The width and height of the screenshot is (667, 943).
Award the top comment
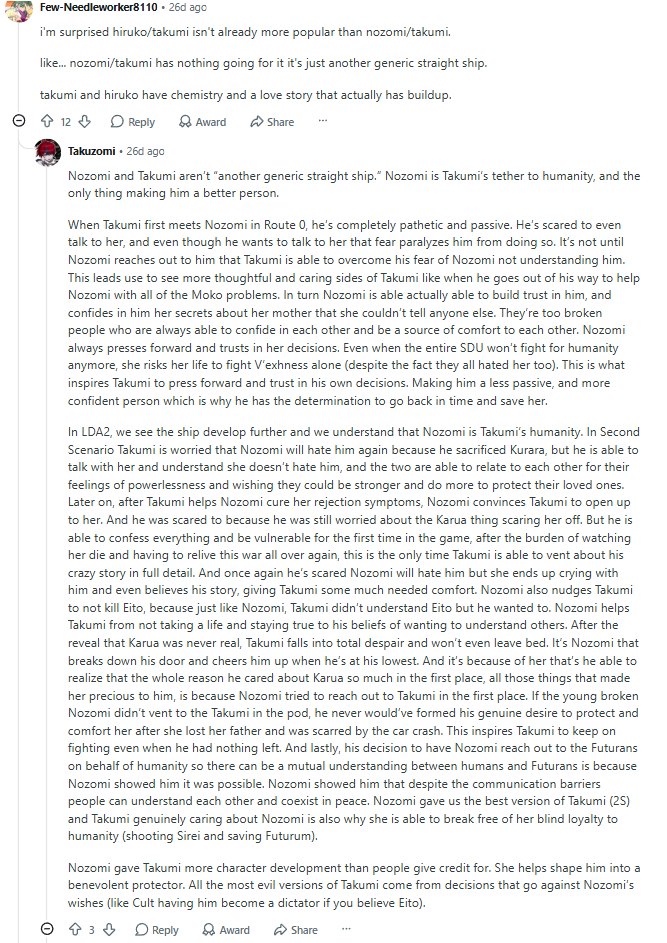203,121
